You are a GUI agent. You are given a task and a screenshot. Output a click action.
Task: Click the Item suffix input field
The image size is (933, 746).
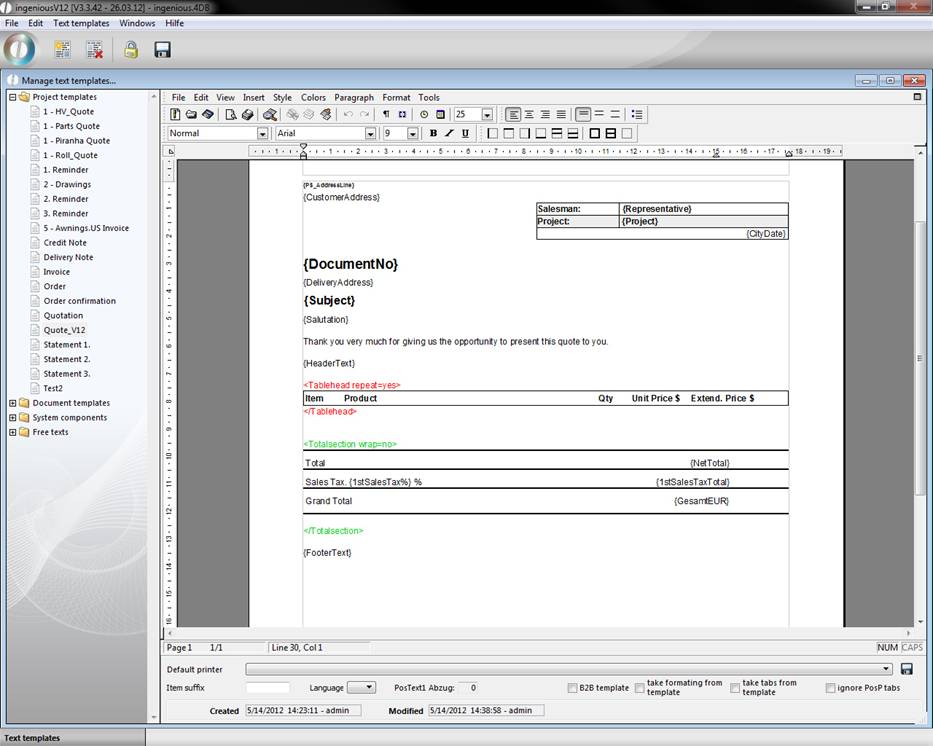[x=267, y=688]
